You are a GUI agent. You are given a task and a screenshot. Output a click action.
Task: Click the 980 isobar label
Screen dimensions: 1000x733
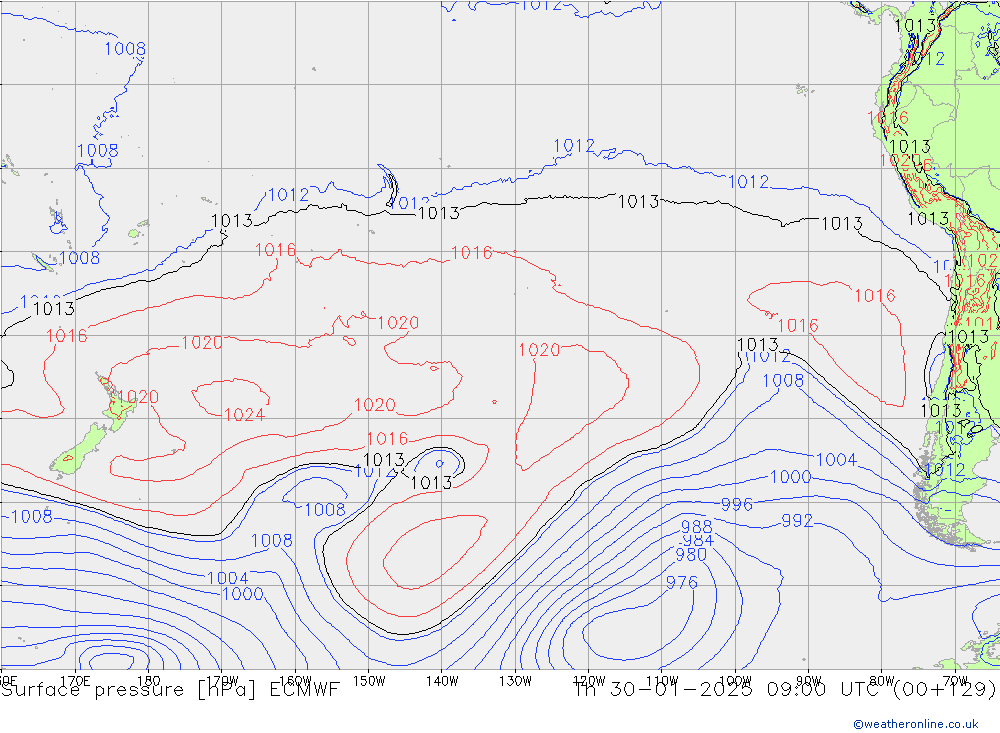(691, 555)
